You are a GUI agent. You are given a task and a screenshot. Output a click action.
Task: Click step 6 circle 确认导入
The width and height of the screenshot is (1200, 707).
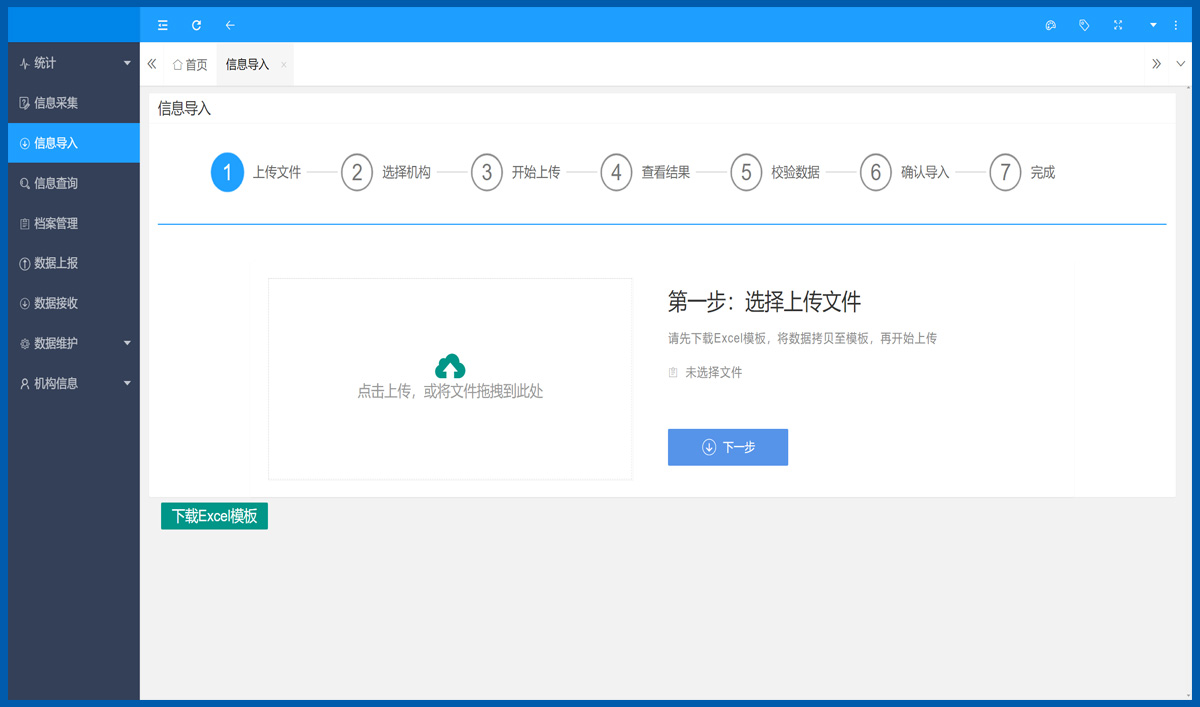pyautogui.click(x=875, y=172)
